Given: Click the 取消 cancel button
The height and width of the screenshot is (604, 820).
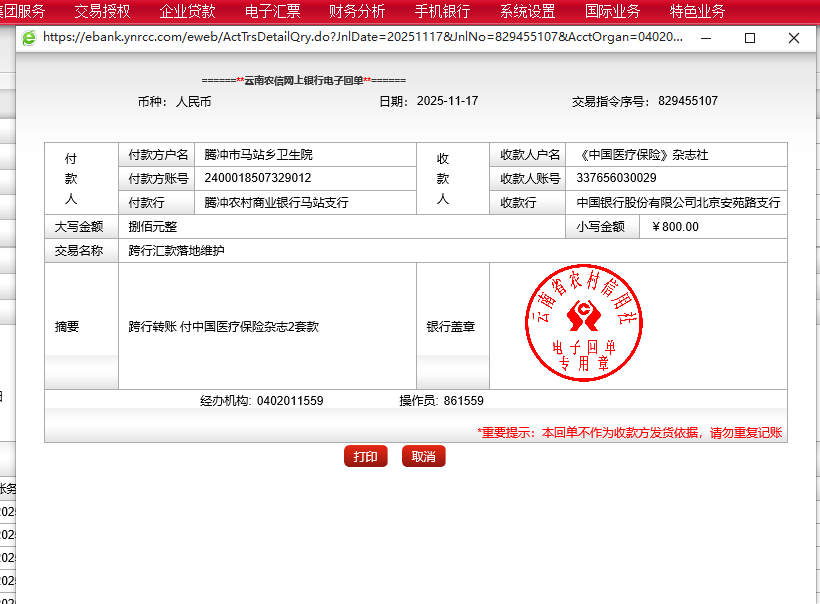Looking at the screenshot, I should [x=423, y=456].
